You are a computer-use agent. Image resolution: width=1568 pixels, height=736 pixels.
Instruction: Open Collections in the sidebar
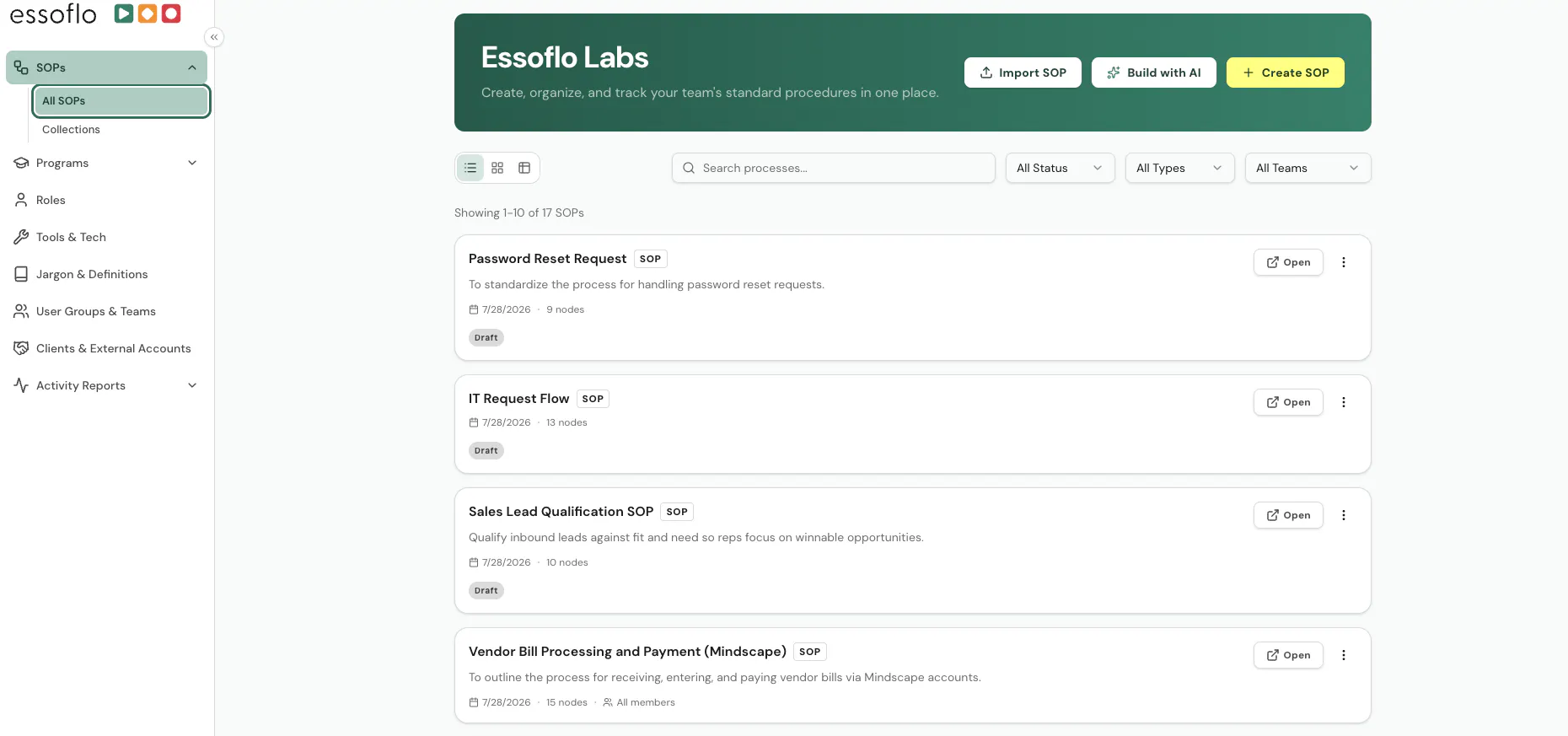(121, 129)
